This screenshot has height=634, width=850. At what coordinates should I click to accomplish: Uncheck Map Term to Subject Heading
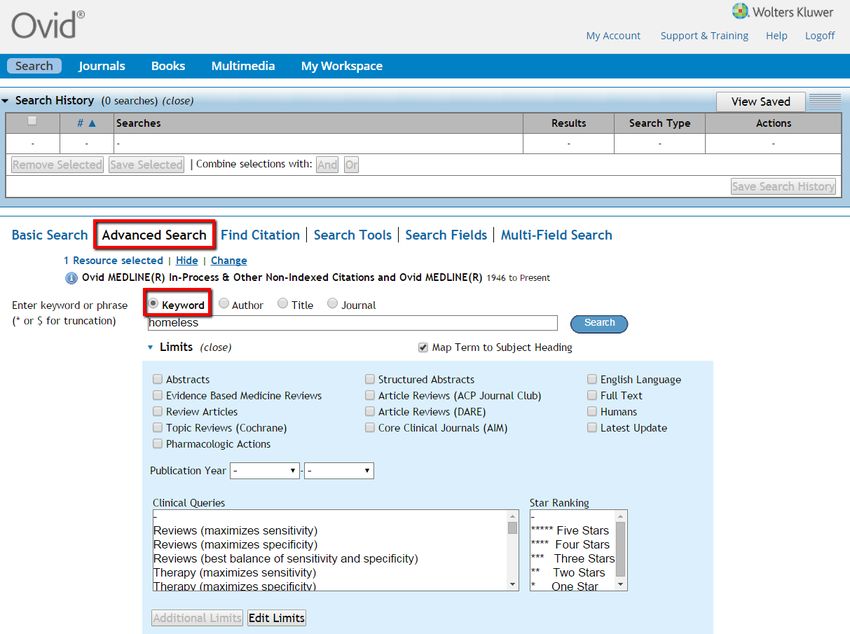click(423, 347)
